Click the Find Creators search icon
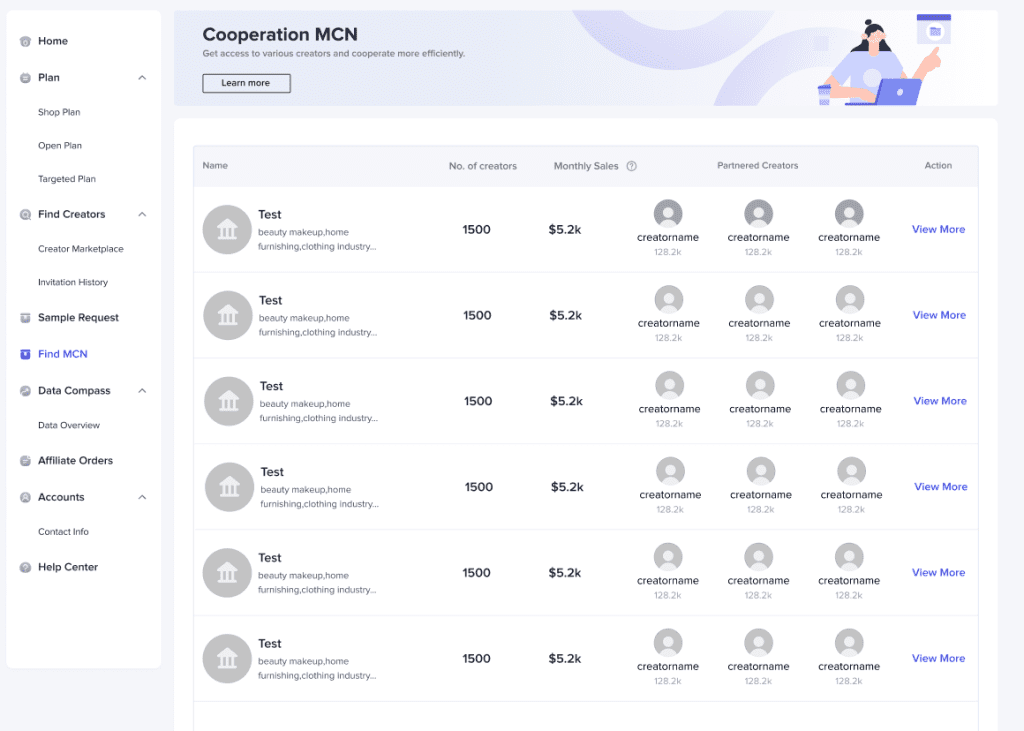Viewport: 1024px width, 731px height. [x=25, y=214]
